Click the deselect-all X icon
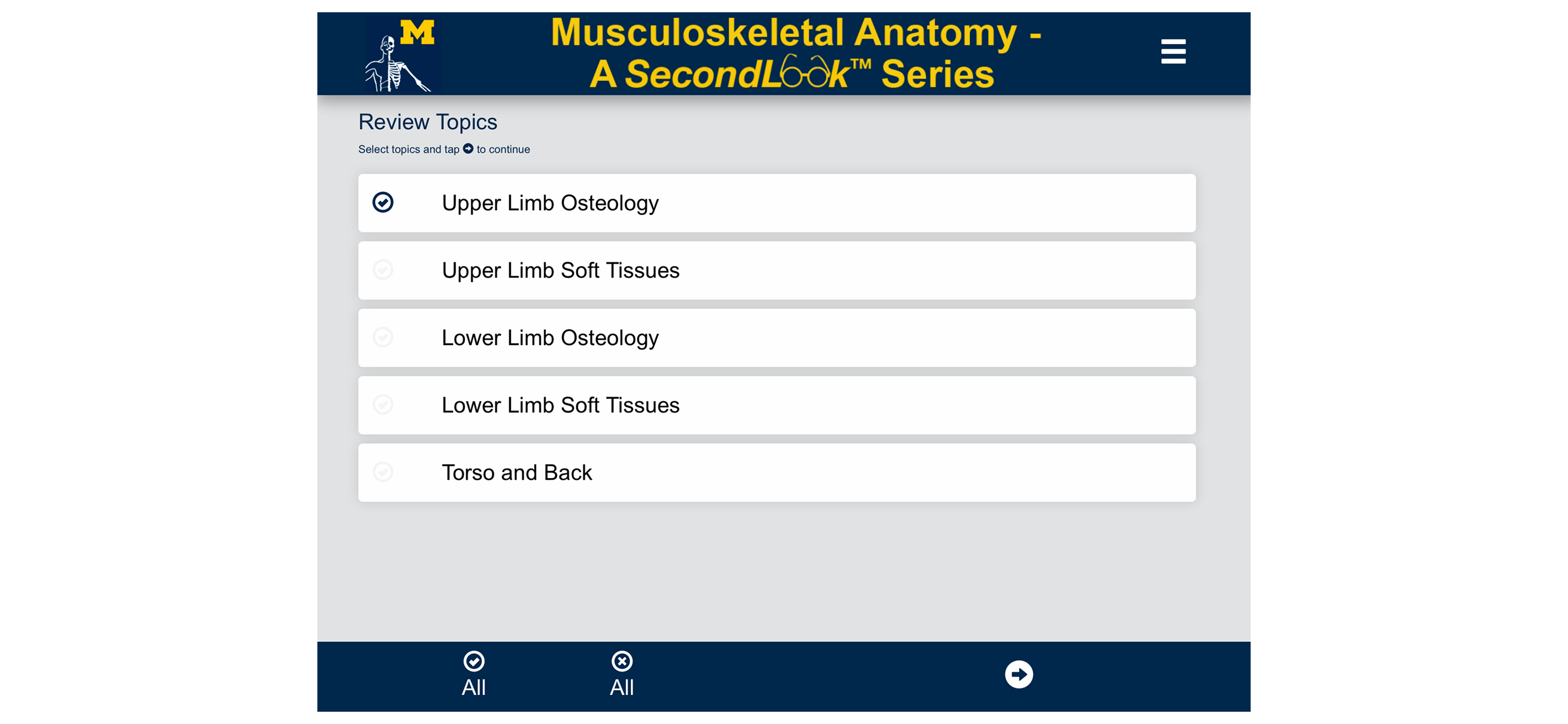This screenshot has height=724, width=1568. click(621, 660)
